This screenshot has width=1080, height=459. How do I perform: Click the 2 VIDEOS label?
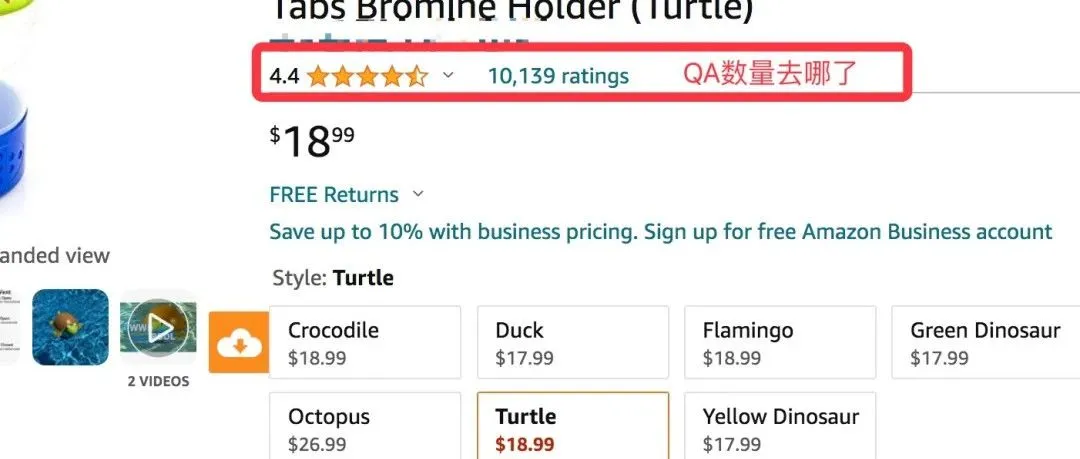click(158, 381)
